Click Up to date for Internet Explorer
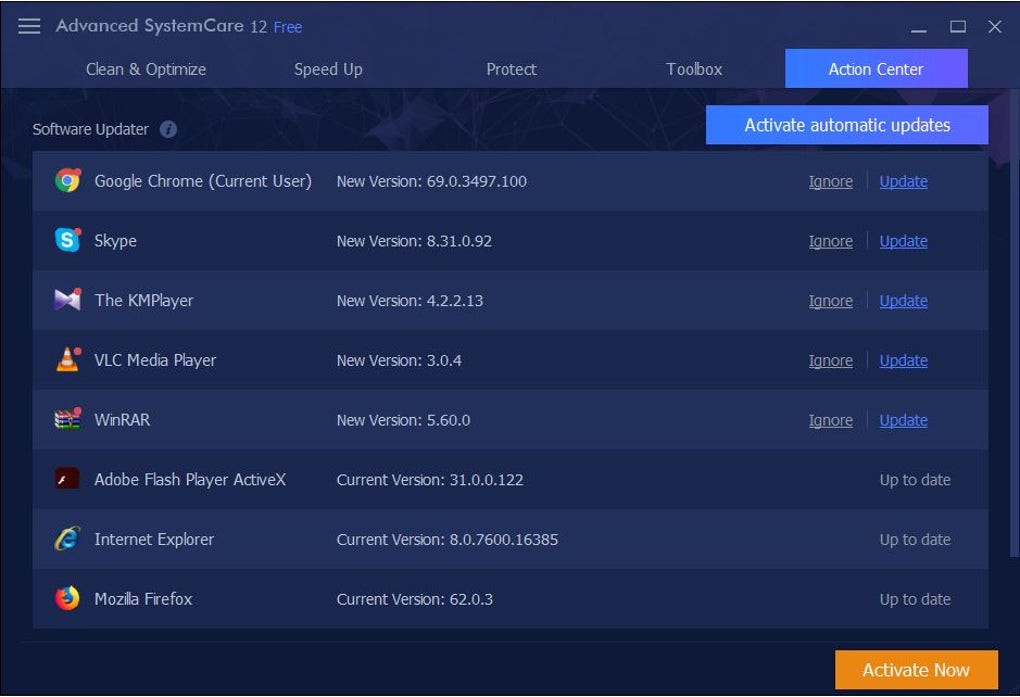This screenshot has height=697, width=1020. 915,540
